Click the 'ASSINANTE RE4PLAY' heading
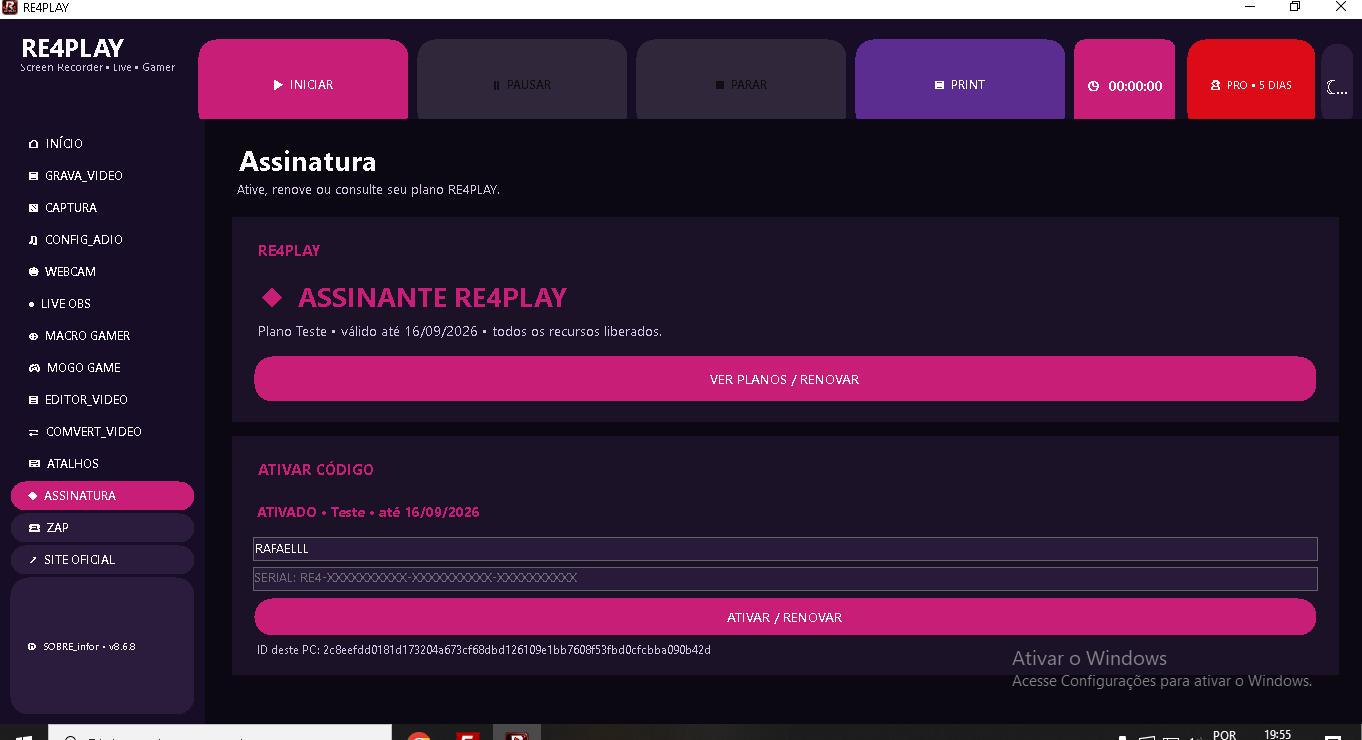Viewport: 1362px width, 740px height. click(432, 298)
